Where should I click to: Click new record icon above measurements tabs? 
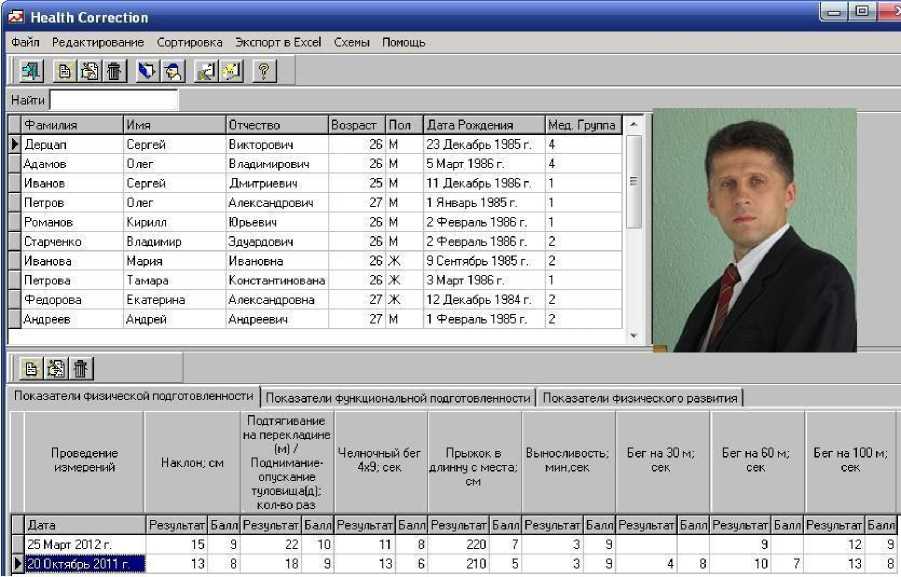tap(31, 369)
